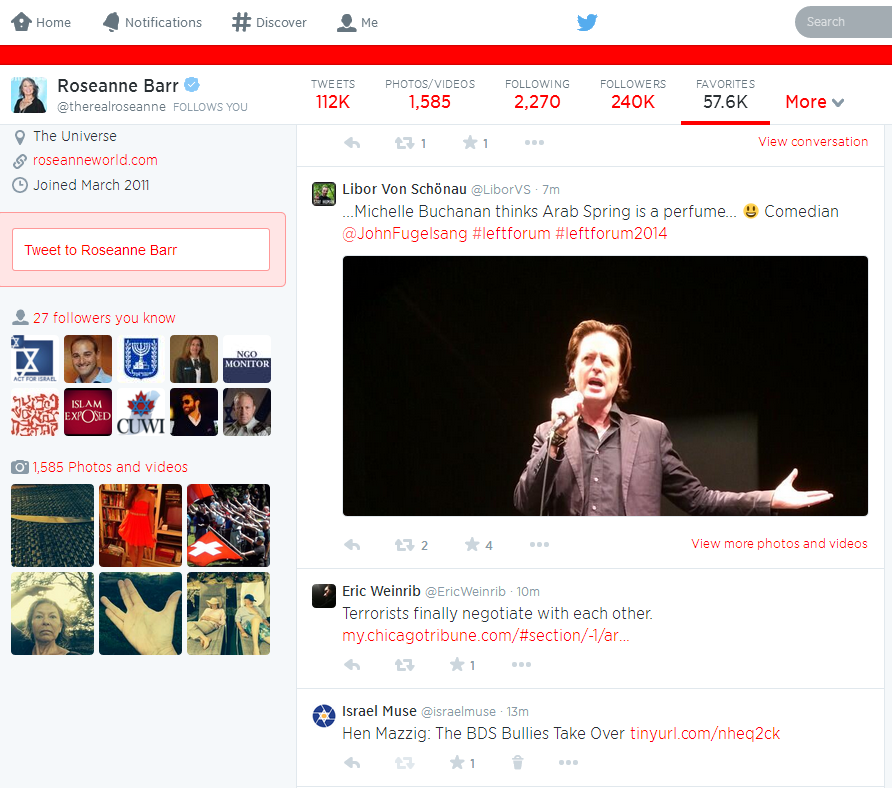Retweet Eric Weinrib's tweet
Image resolution: width=892 pixels, height=788 pixels.
tap(404, 665)
